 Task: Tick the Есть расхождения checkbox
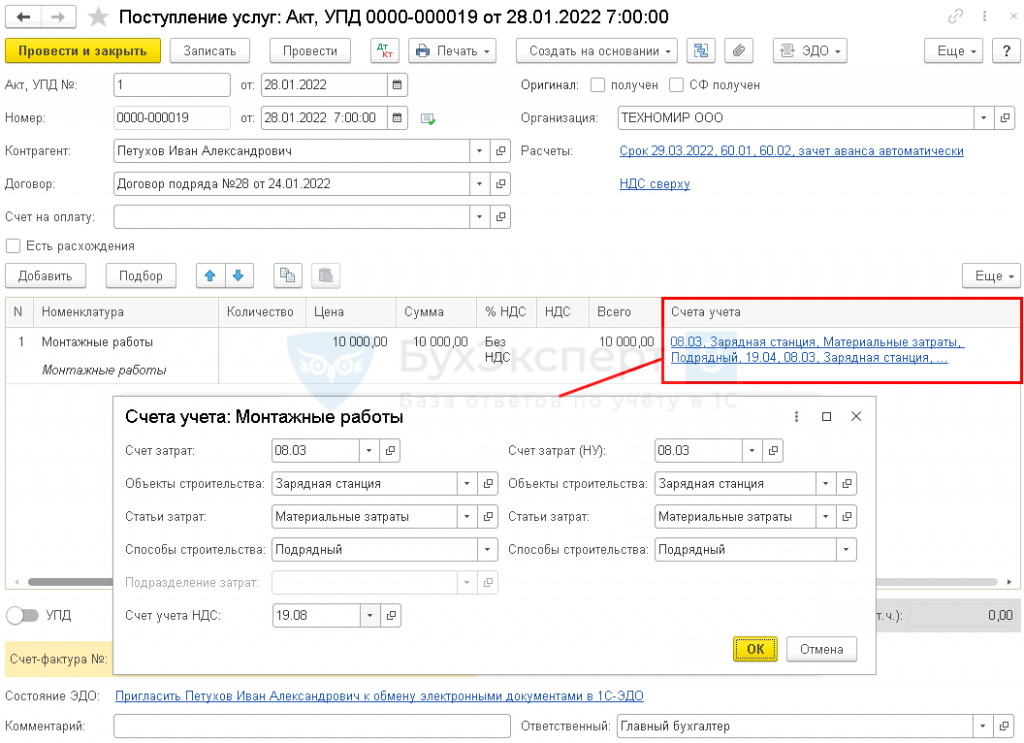[13, 246]
